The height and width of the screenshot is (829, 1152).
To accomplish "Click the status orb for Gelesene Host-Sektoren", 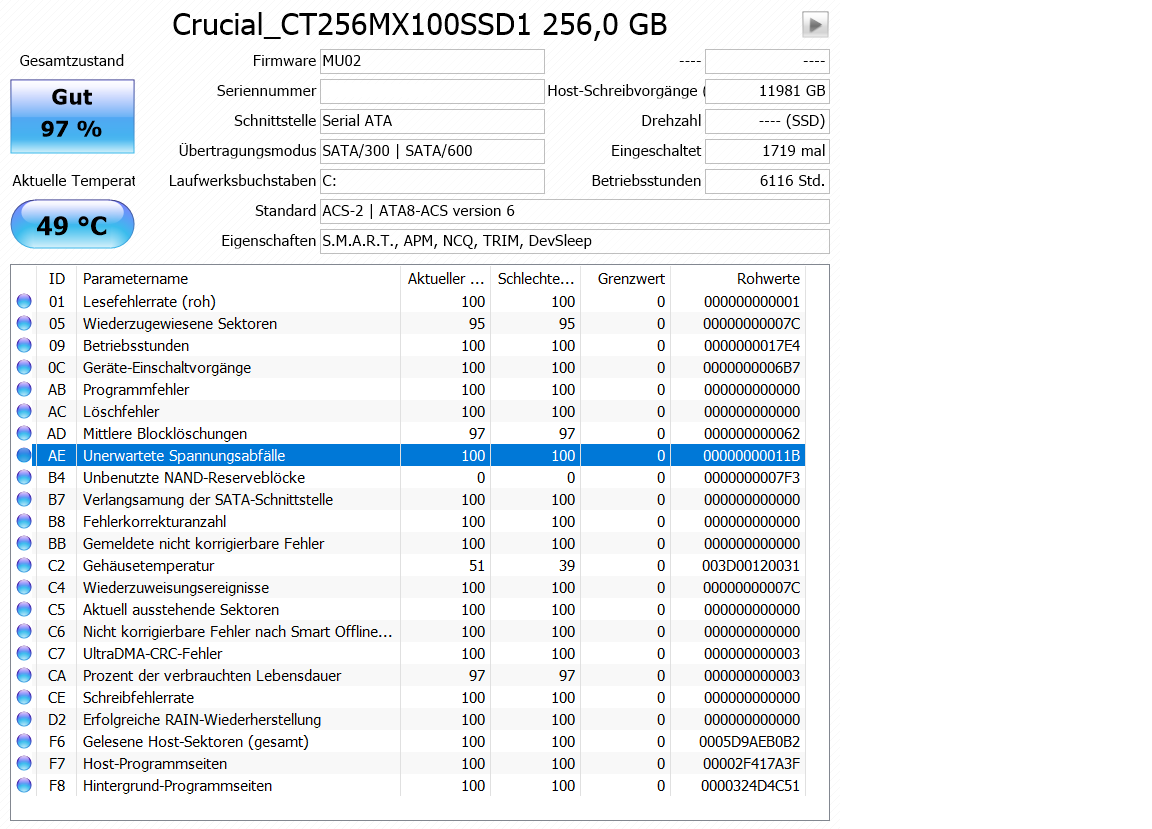I will [x=24, y=742].
